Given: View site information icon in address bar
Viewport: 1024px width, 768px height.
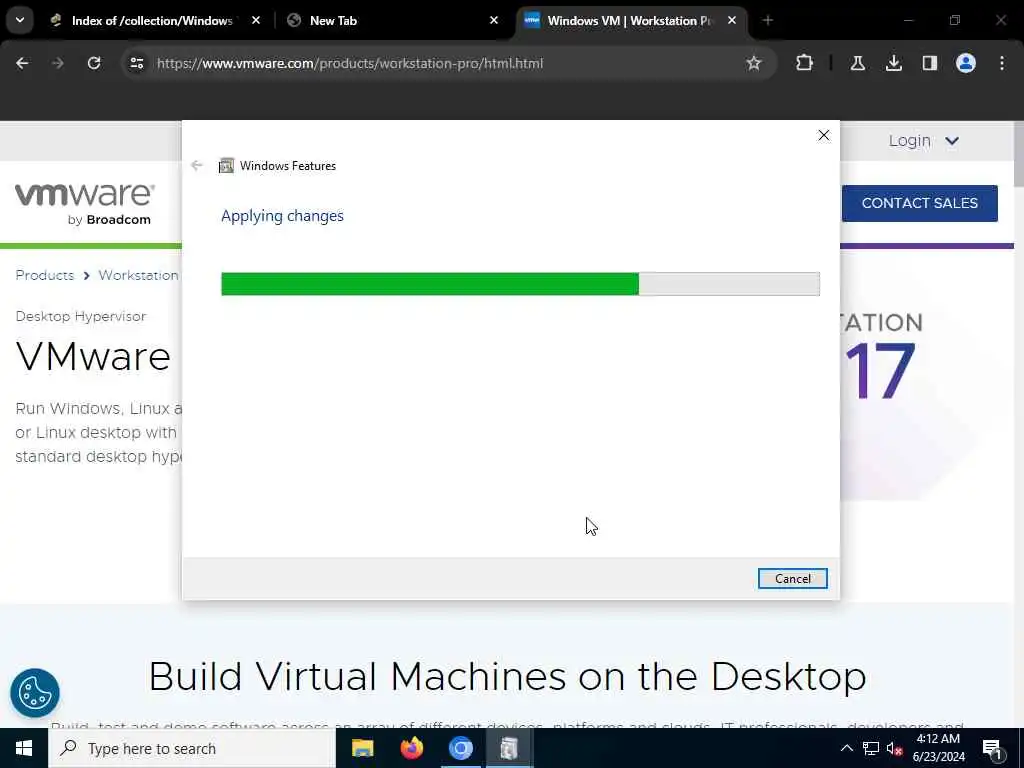Looking at the screenshot, I should pos(136,63).
